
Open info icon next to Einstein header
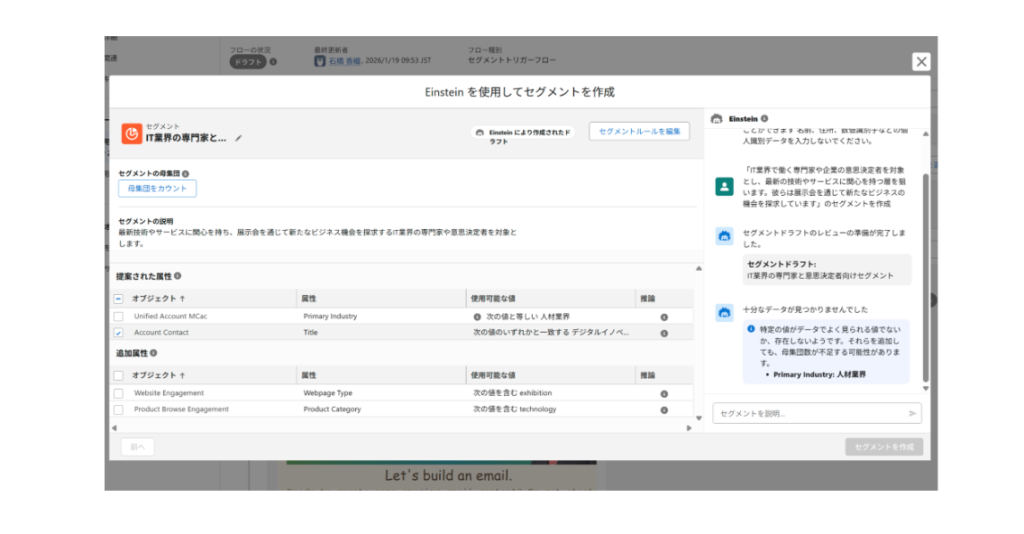(764, 119)
